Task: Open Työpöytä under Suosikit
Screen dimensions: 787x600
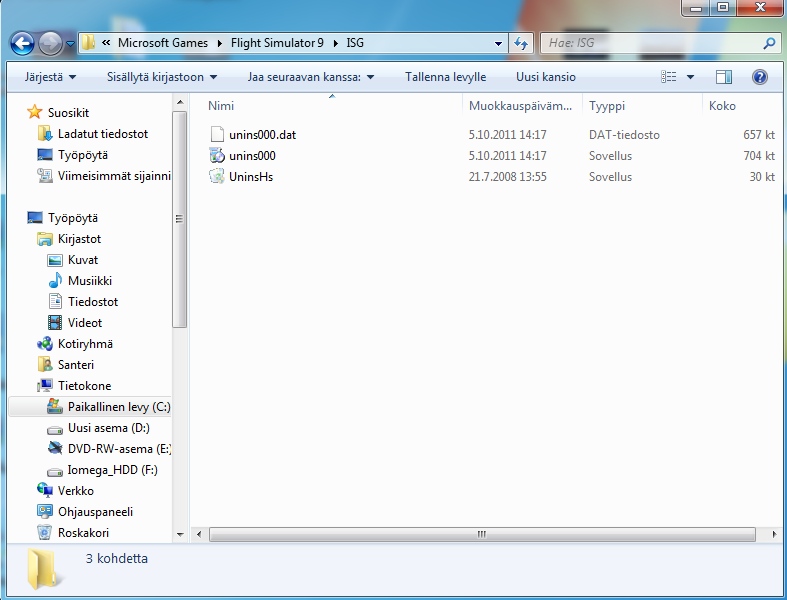Action: pos(83,155)
